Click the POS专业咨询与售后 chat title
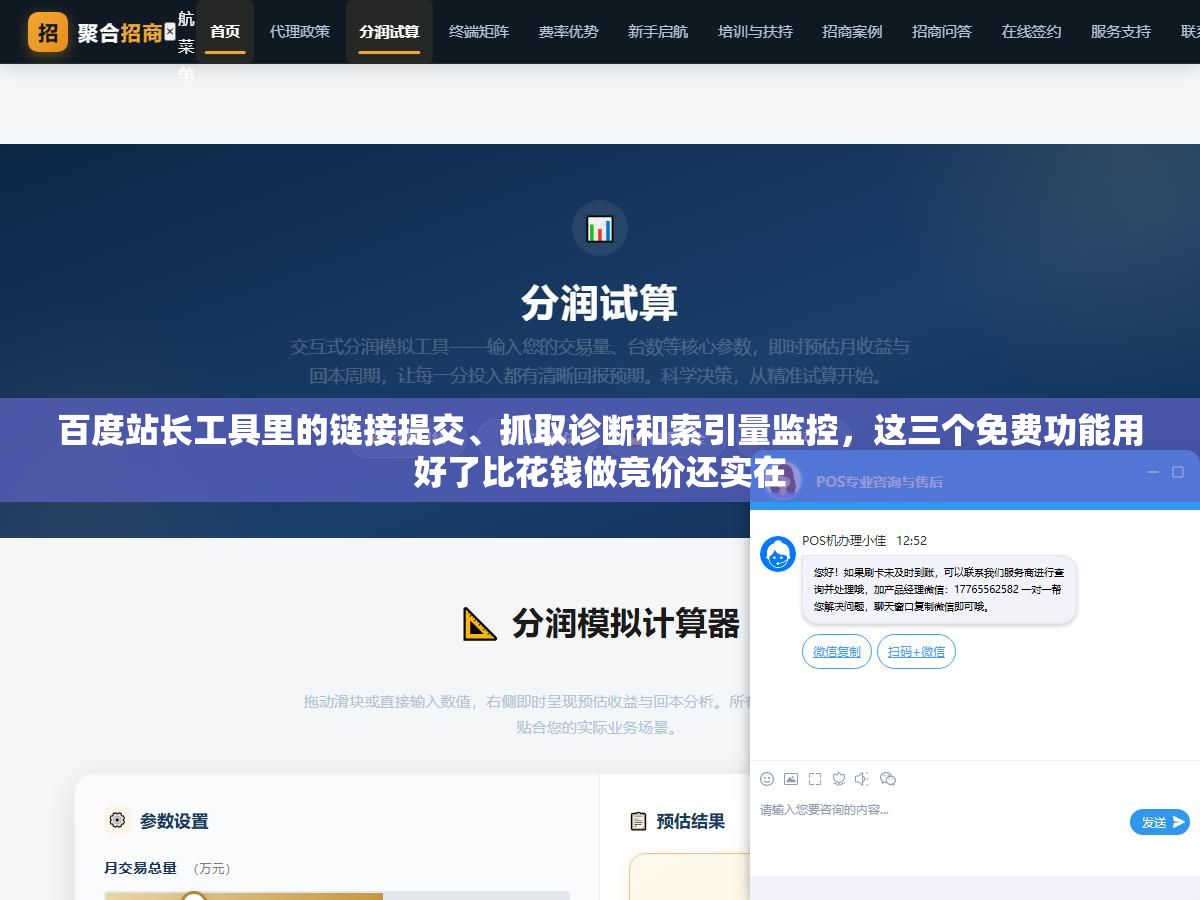Viewport: 1200px width, 900px height. (879, 481)
